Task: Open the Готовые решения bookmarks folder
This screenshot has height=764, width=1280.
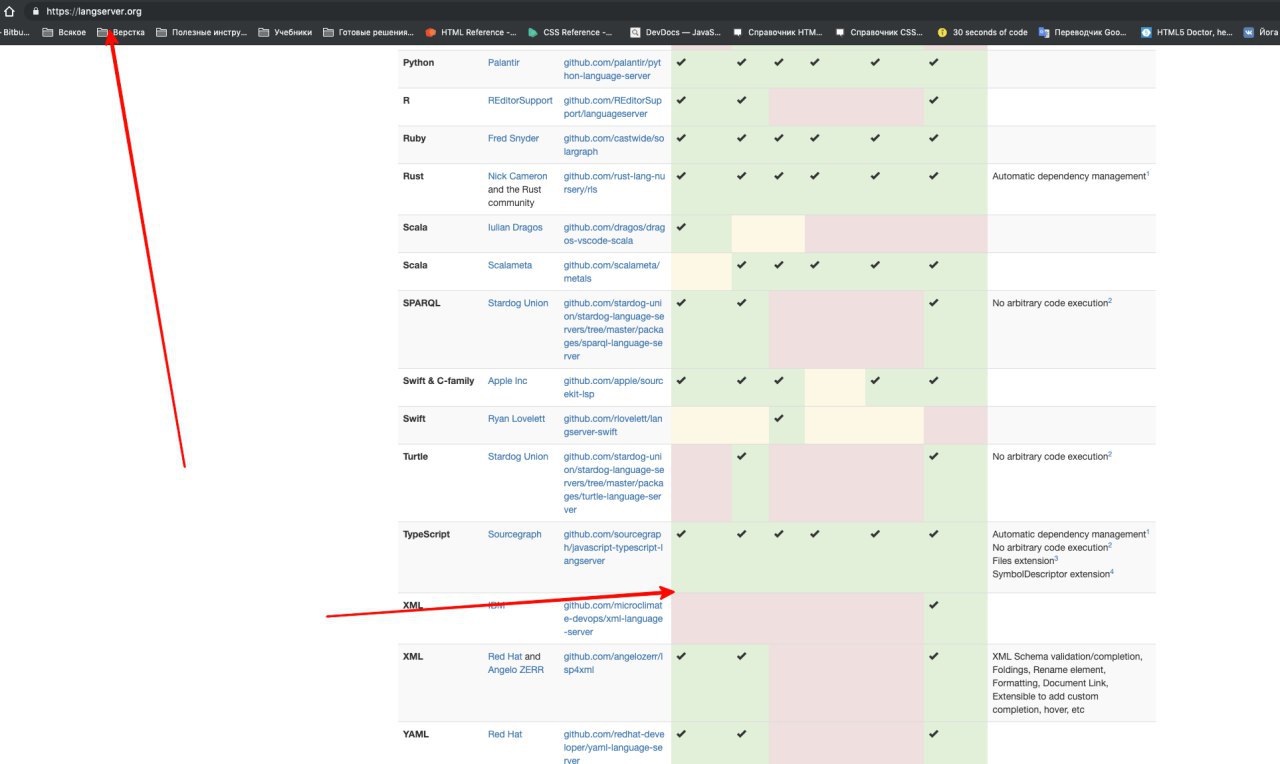Action: (x=368, y=32)
